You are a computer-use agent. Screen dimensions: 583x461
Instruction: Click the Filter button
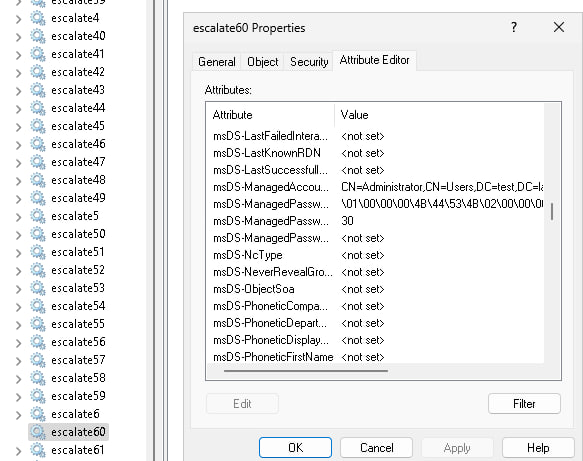(524, 404)
